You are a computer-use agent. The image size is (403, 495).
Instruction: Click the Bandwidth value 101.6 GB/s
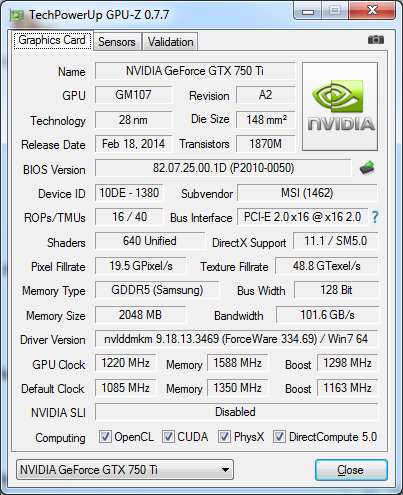[328, 315]
